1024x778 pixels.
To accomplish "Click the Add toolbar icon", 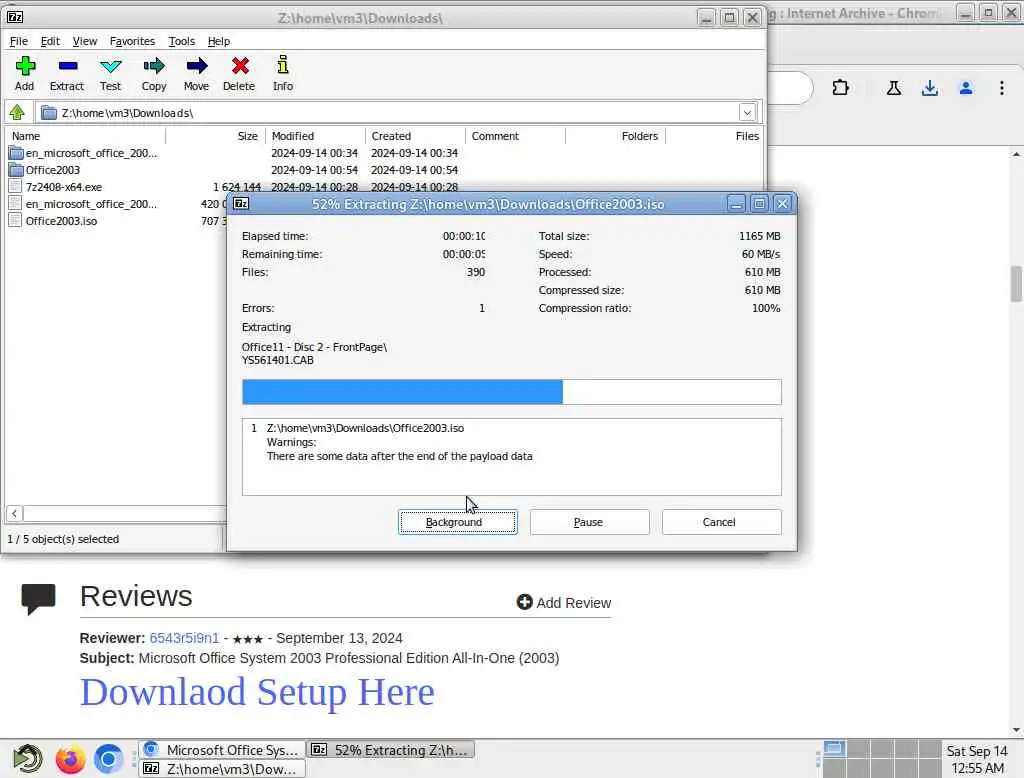I will 25,66.
